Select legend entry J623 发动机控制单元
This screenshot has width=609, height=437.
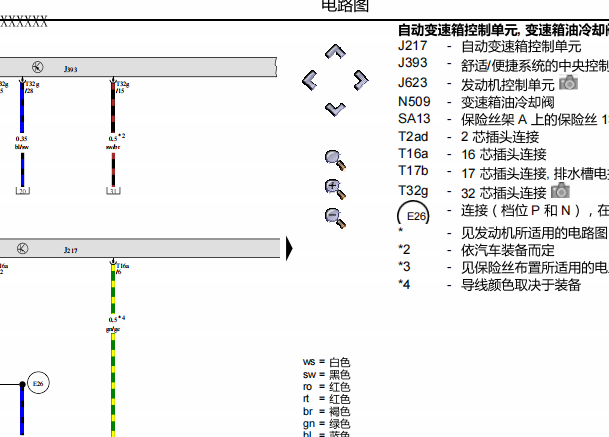pos(476,84)
